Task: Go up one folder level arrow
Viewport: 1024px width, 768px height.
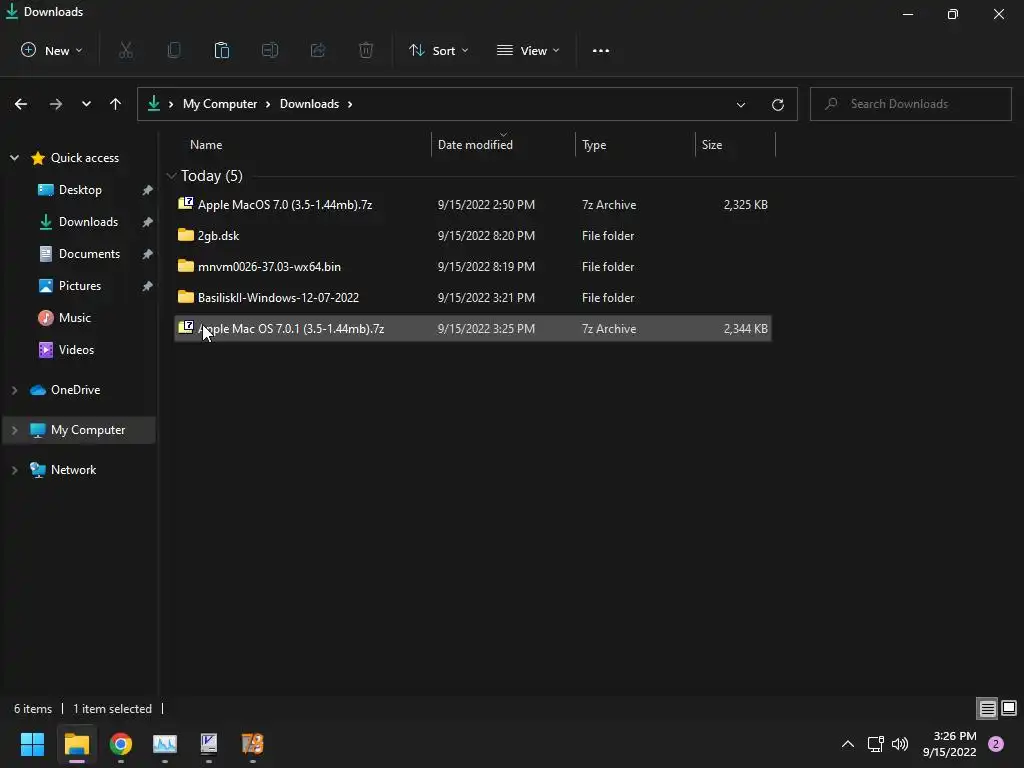Action: click(116, 104)
